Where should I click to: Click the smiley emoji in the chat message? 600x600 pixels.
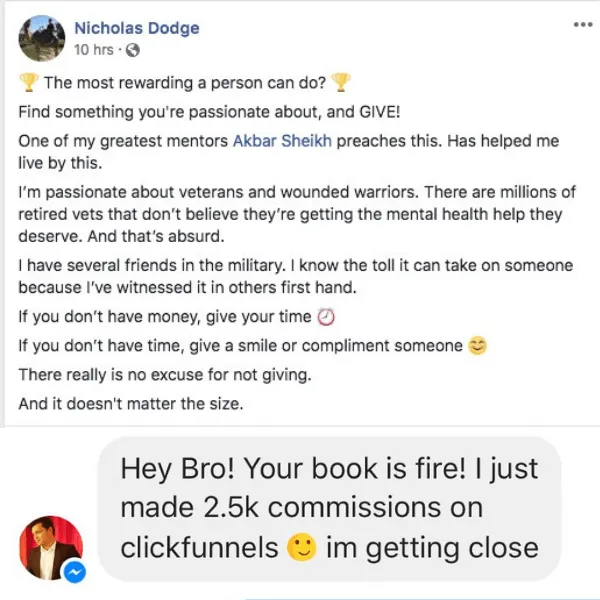(x=302, y=547)
